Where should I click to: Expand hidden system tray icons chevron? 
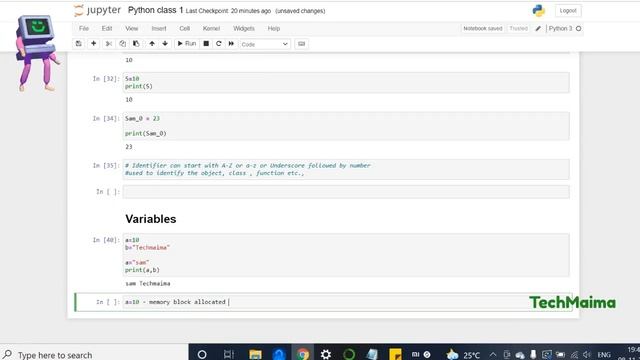point(493,355)
